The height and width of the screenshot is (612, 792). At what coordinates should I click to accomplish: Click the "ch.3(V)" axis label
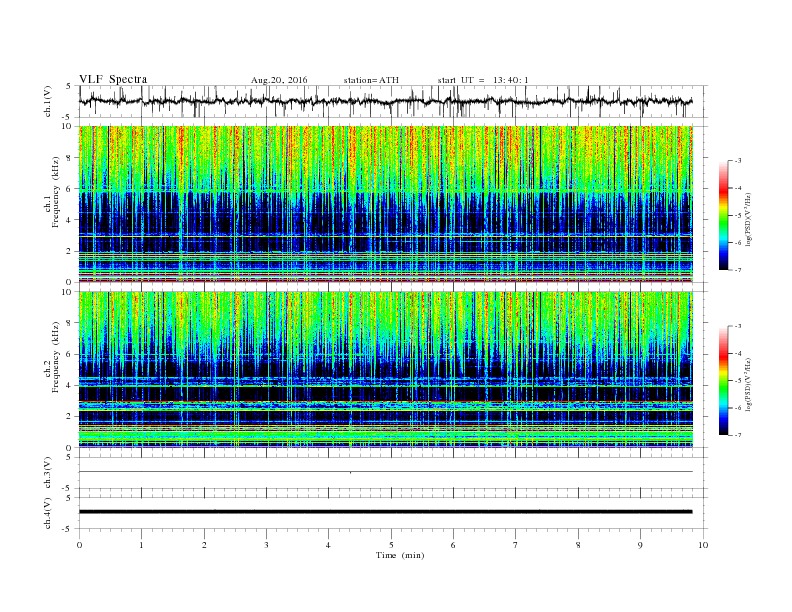[48, 474]
